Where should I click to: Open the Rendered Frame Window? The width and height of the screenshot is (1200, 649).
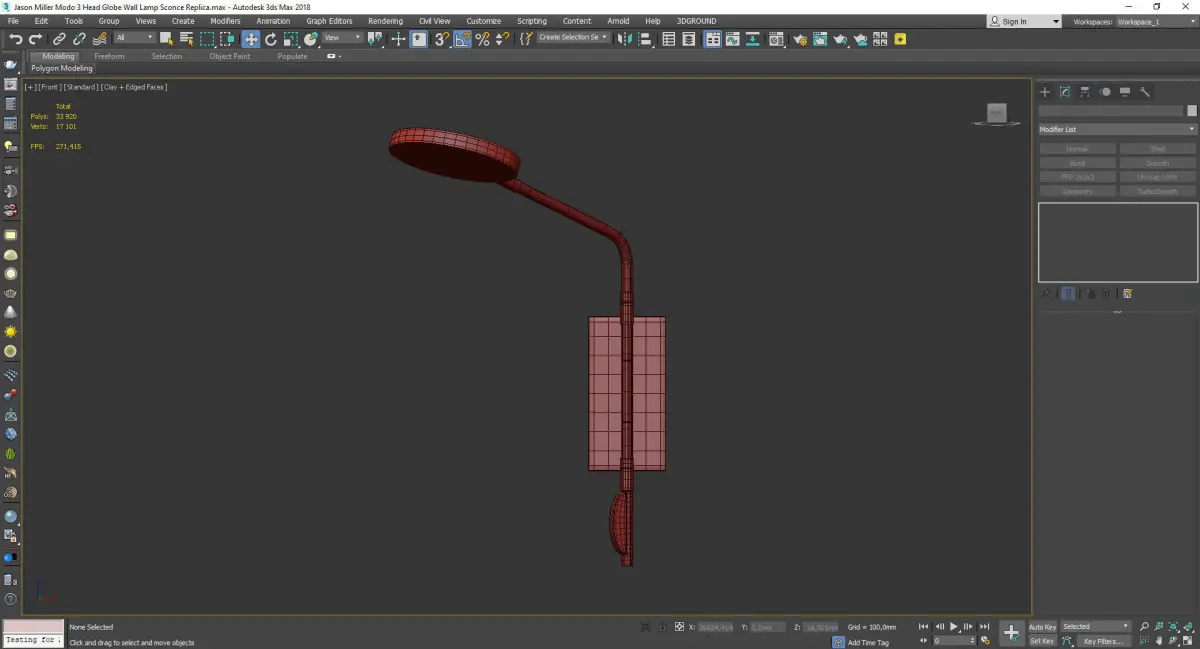[819, 39]
